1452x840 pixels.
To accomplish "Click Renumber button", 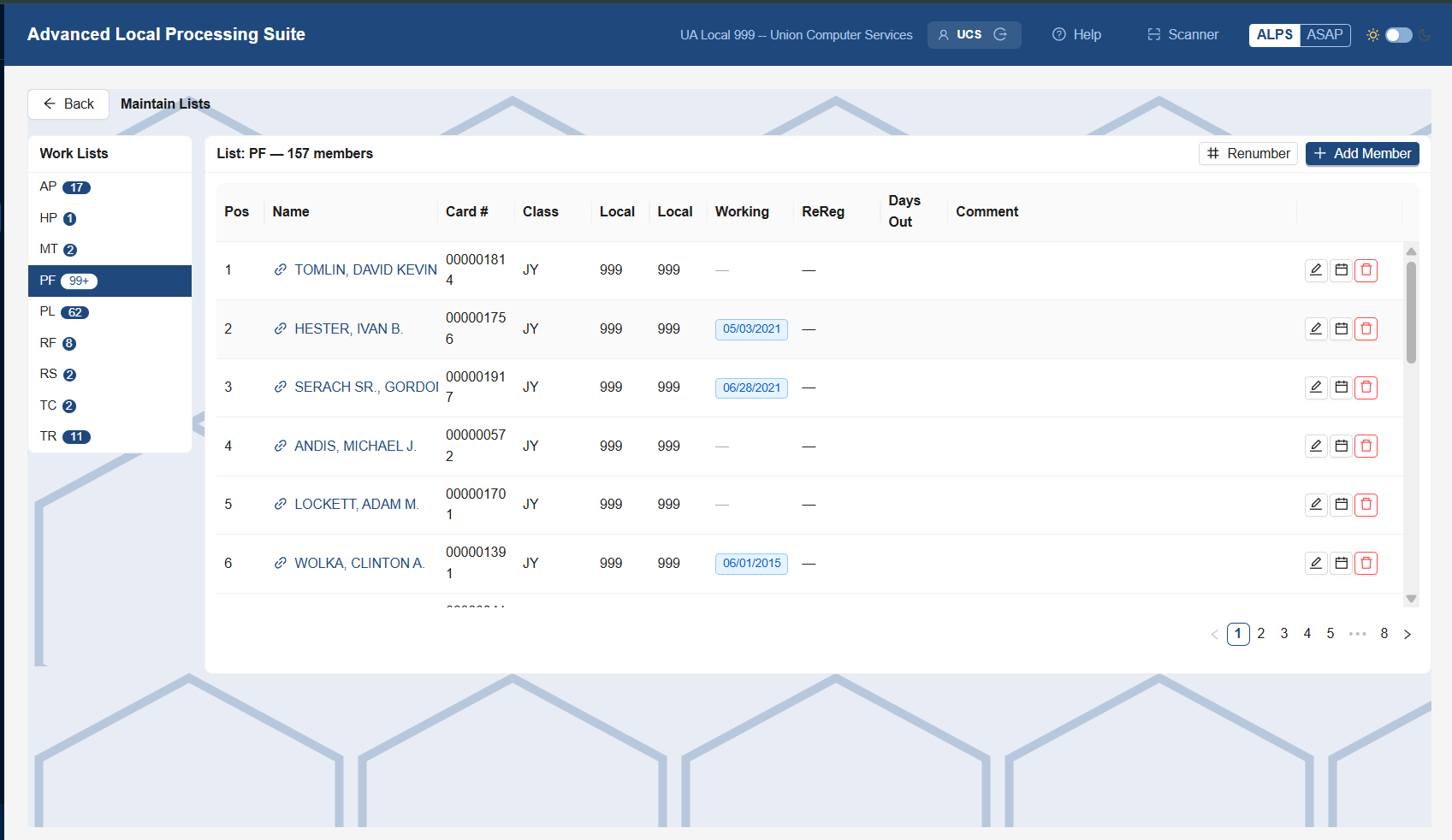I will [x=1248, y=154].
